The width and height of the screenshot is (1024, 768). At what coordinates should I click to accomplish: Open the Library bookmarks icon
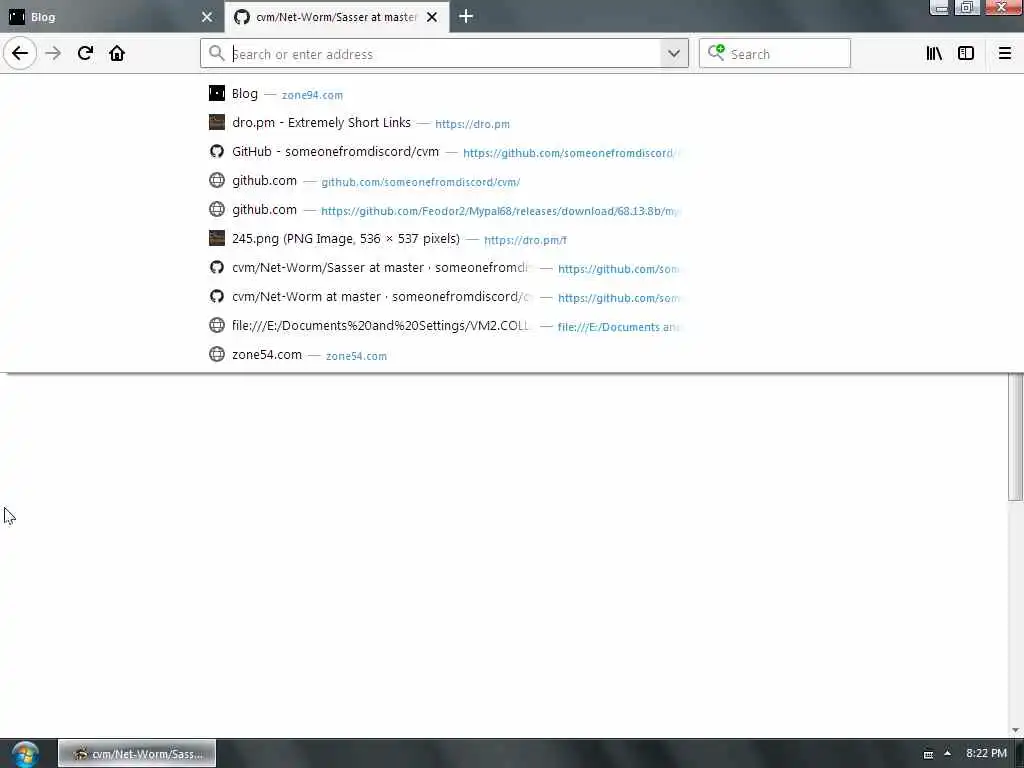(x=934, y=54)
